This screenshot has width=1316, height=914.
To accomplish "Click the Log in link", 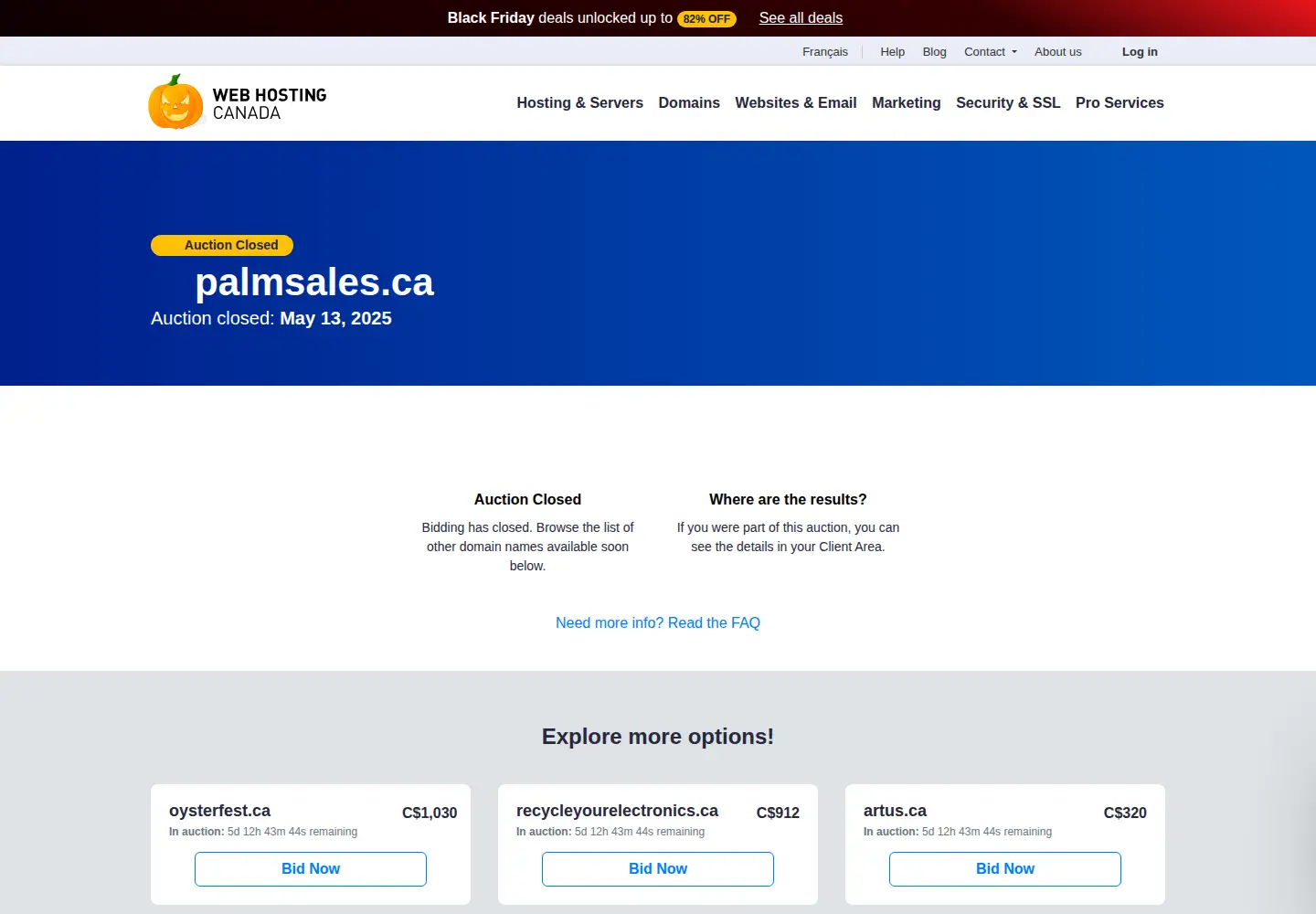I will coord(1140,52).
